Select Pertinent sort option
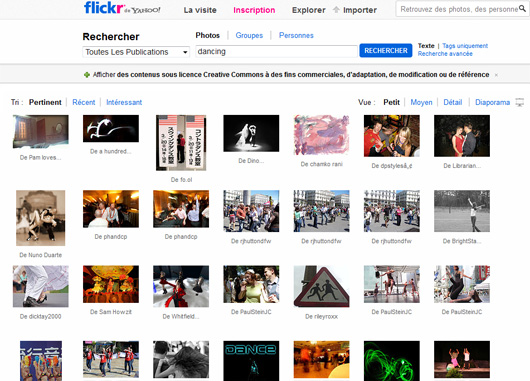Image resolution: width=530 pixels, height=381 pixels. coord(45,102)
